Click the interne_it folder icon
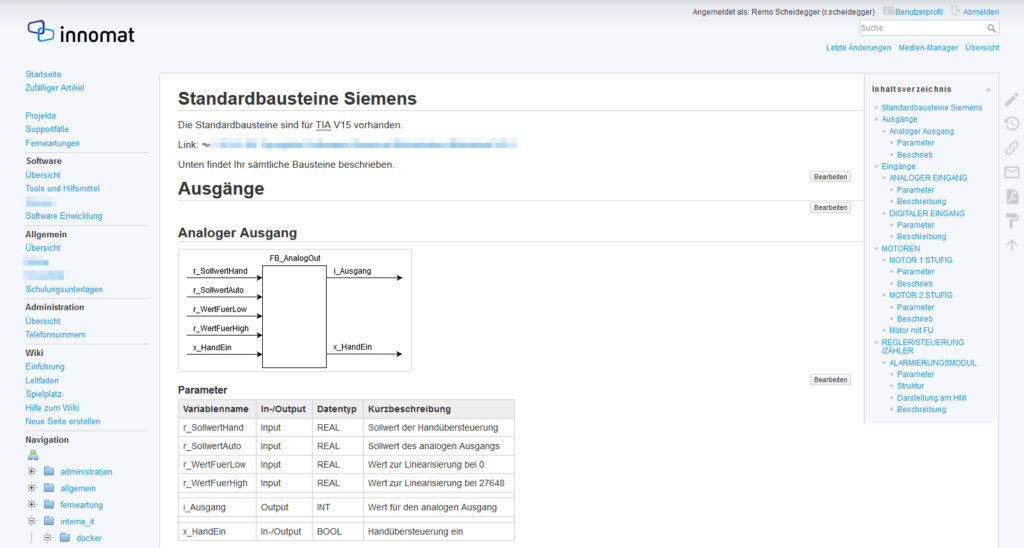The image size is (1024, 548). [49, 521]
